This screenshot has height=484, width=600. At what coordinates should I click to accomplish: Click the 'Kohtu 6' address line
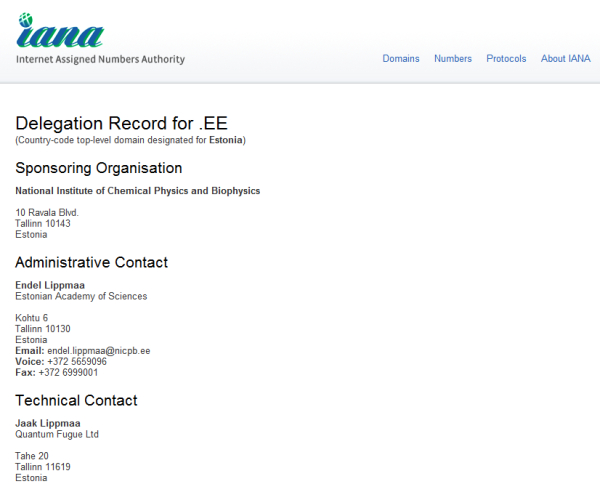[32, 318]
